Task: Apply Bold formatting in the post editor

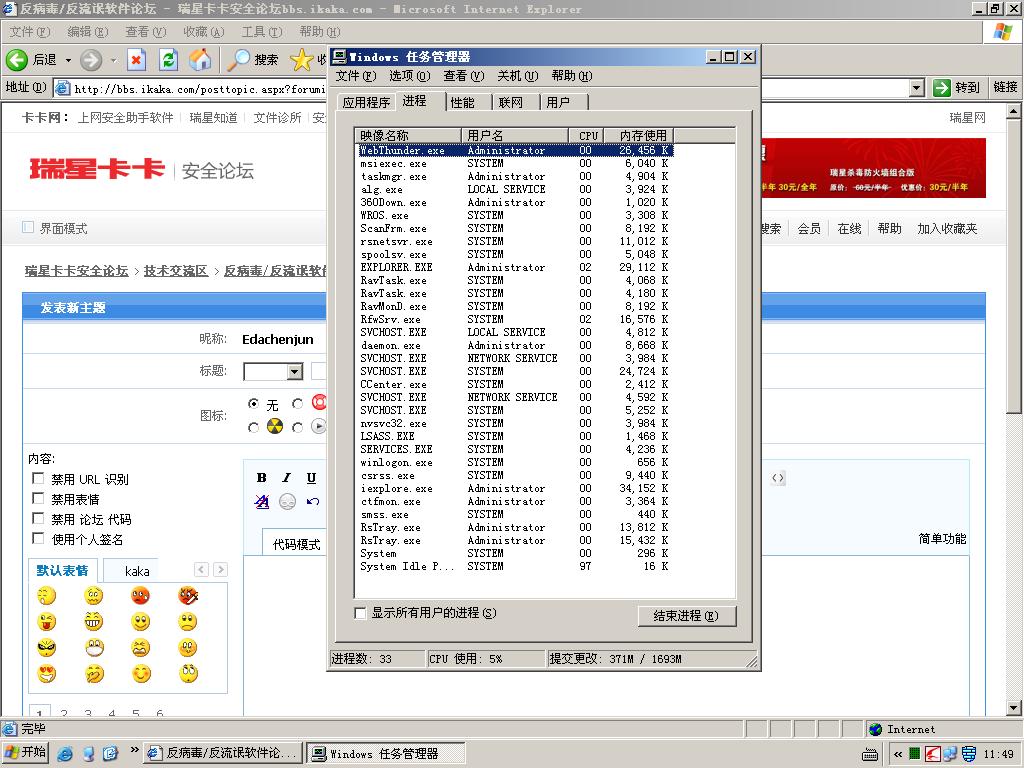Action: (262, 478)
